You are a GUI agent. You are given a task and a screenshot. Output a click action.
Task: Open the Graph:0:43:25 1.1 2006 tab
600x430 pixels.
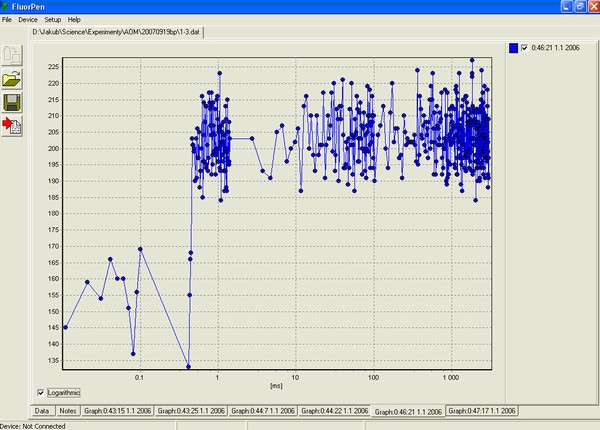coord(191,411)
